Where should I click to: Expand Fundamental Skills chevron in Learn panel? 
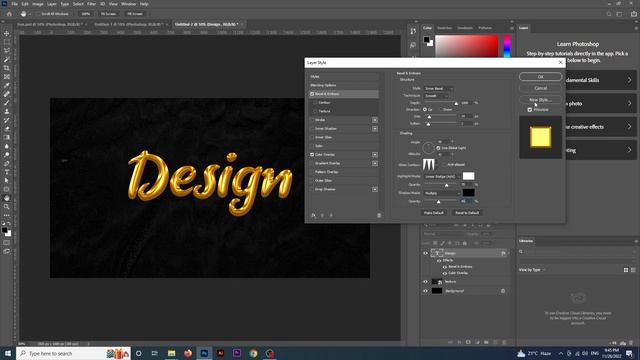click(x=629, y=80)
